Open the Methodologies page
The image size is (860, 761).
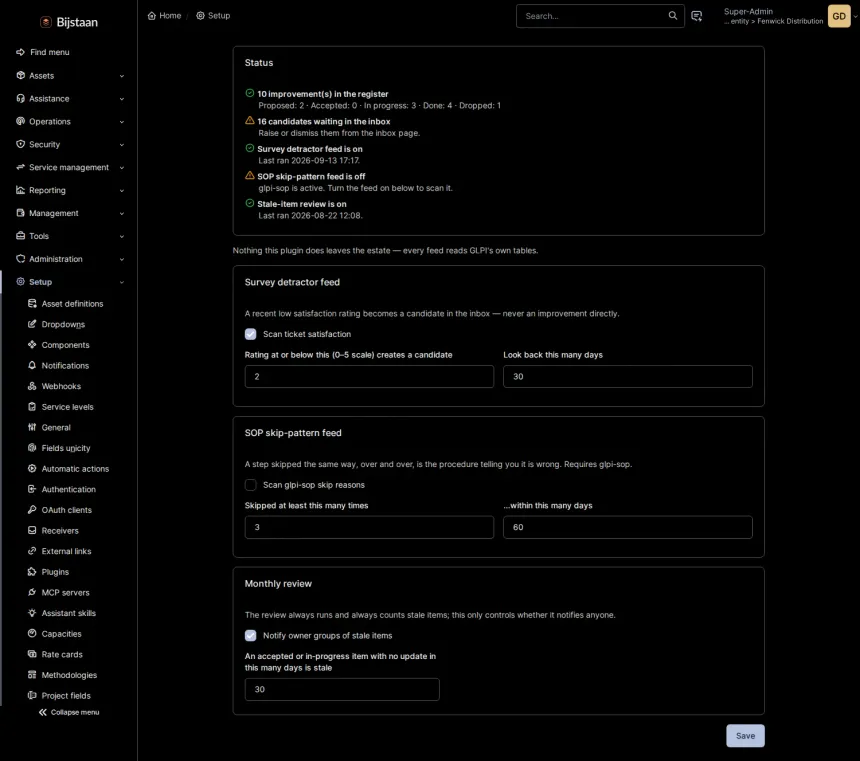[x=69, y=675]
